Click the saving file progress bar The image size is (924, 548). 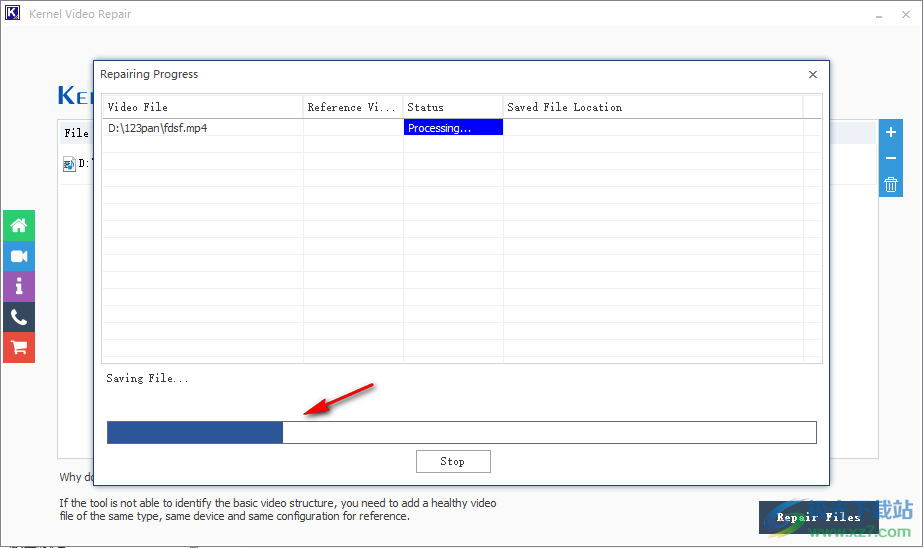461,432
